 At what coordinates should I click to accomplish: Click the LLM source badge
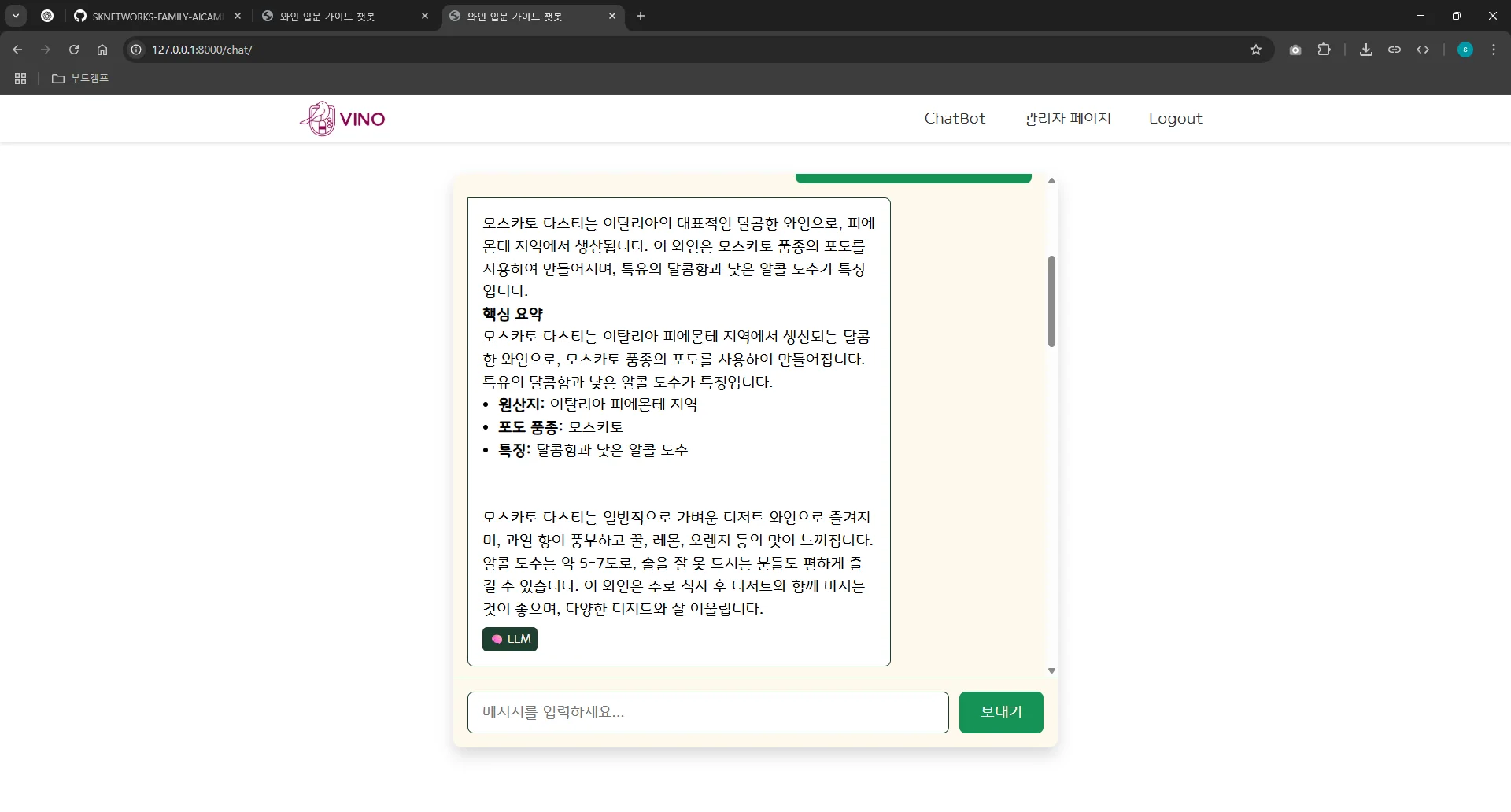coord(510,639)
